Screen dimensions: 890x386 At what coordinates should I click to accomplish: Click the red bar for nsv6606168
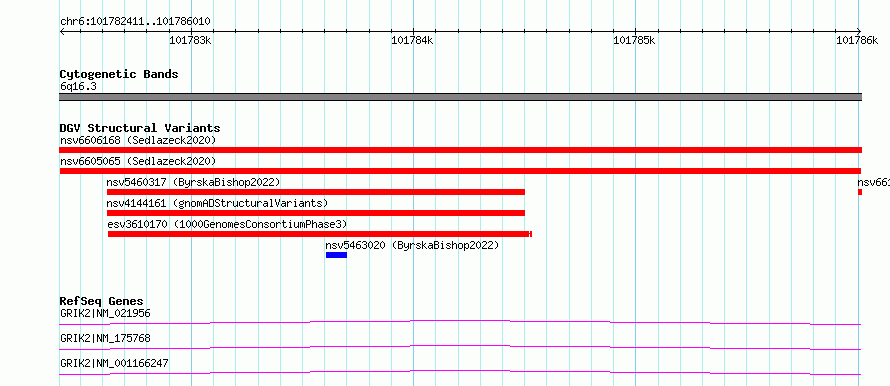click(x=460, y=150)
